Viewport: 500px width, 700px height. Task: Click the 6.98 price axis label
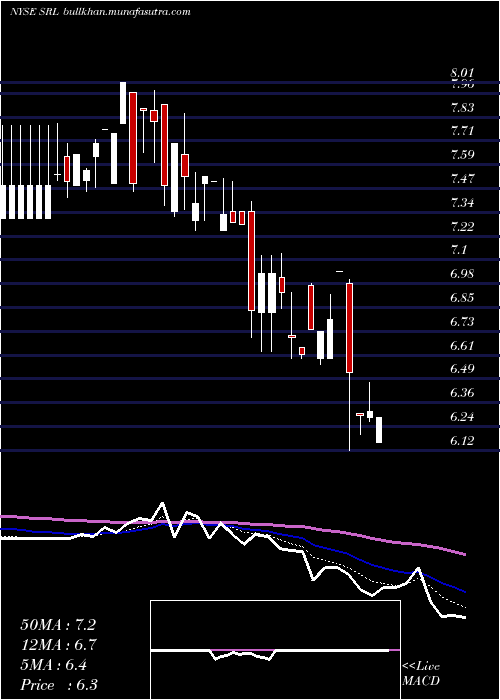(462, 274)
